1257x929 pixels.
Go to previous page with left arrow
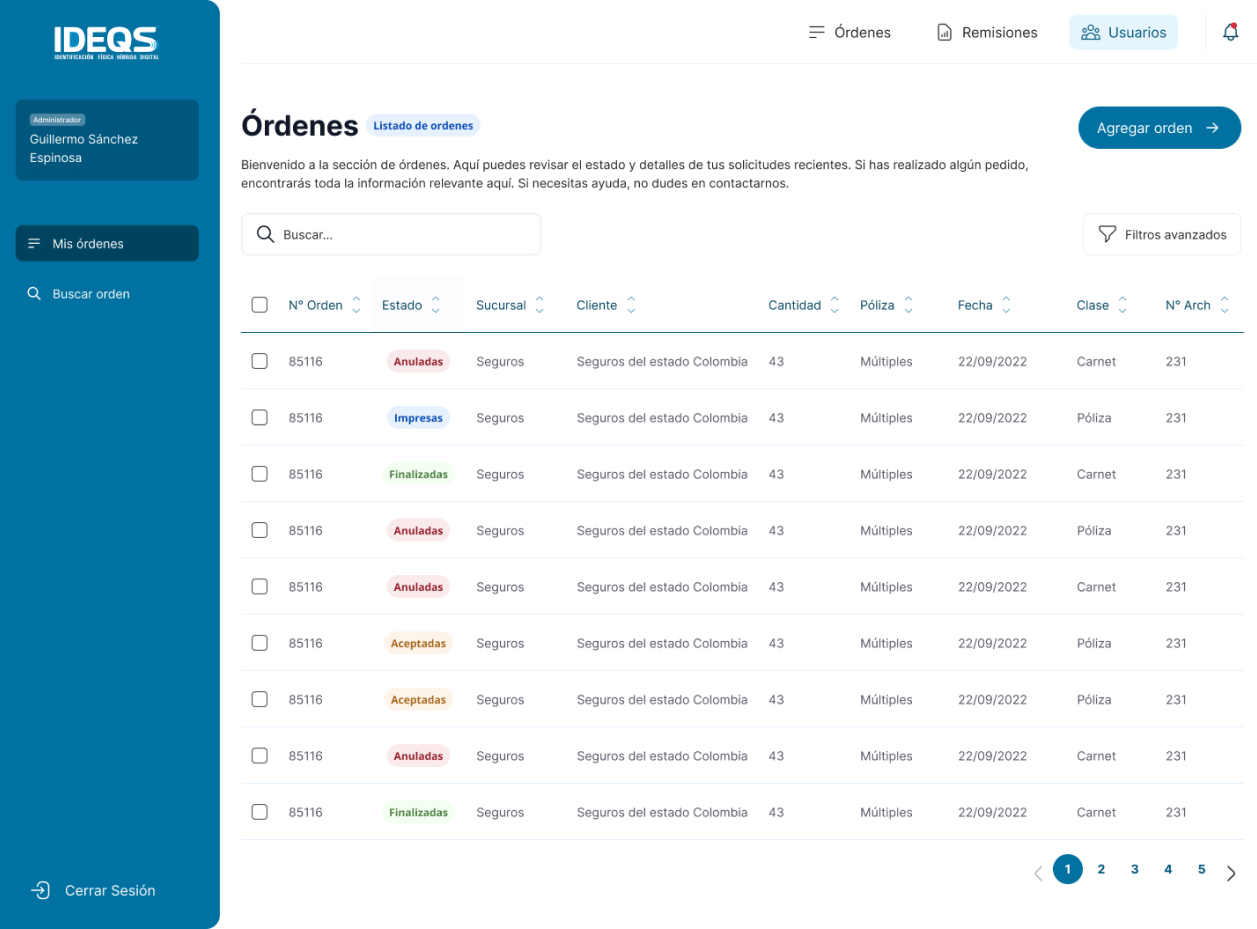coord(1037,873)
